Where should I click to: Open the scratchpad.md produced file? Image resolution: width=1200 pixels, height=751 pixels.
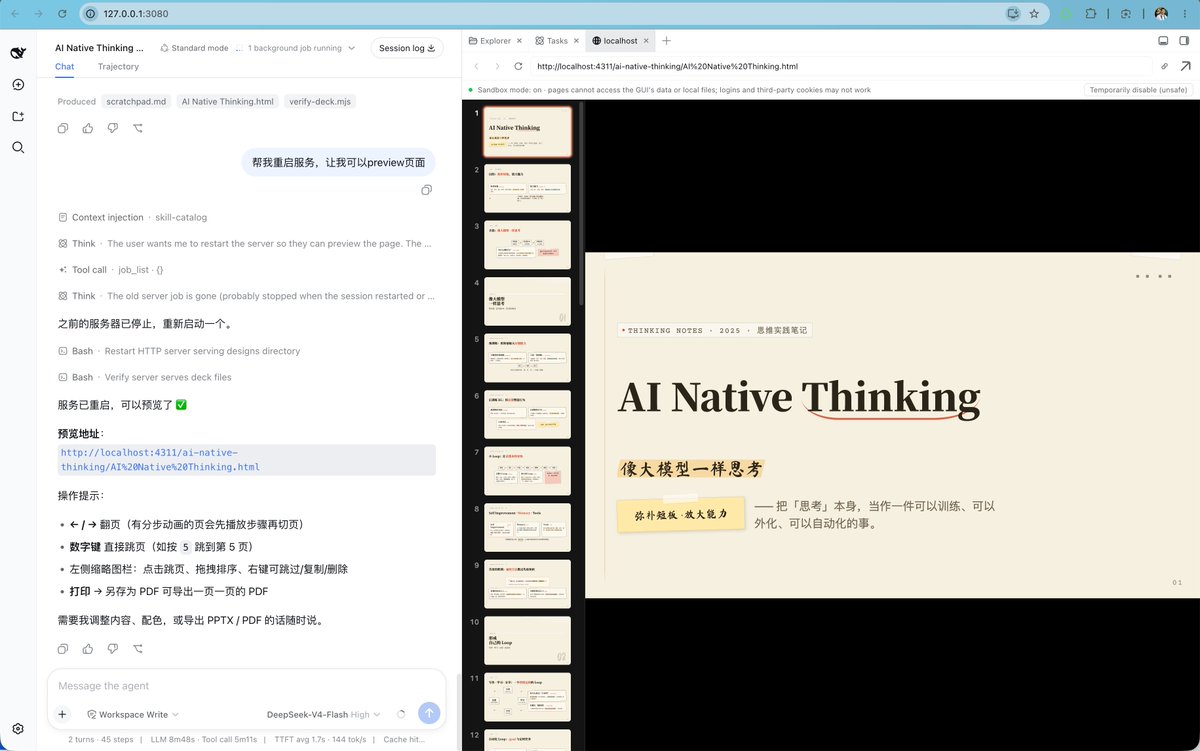136,101
